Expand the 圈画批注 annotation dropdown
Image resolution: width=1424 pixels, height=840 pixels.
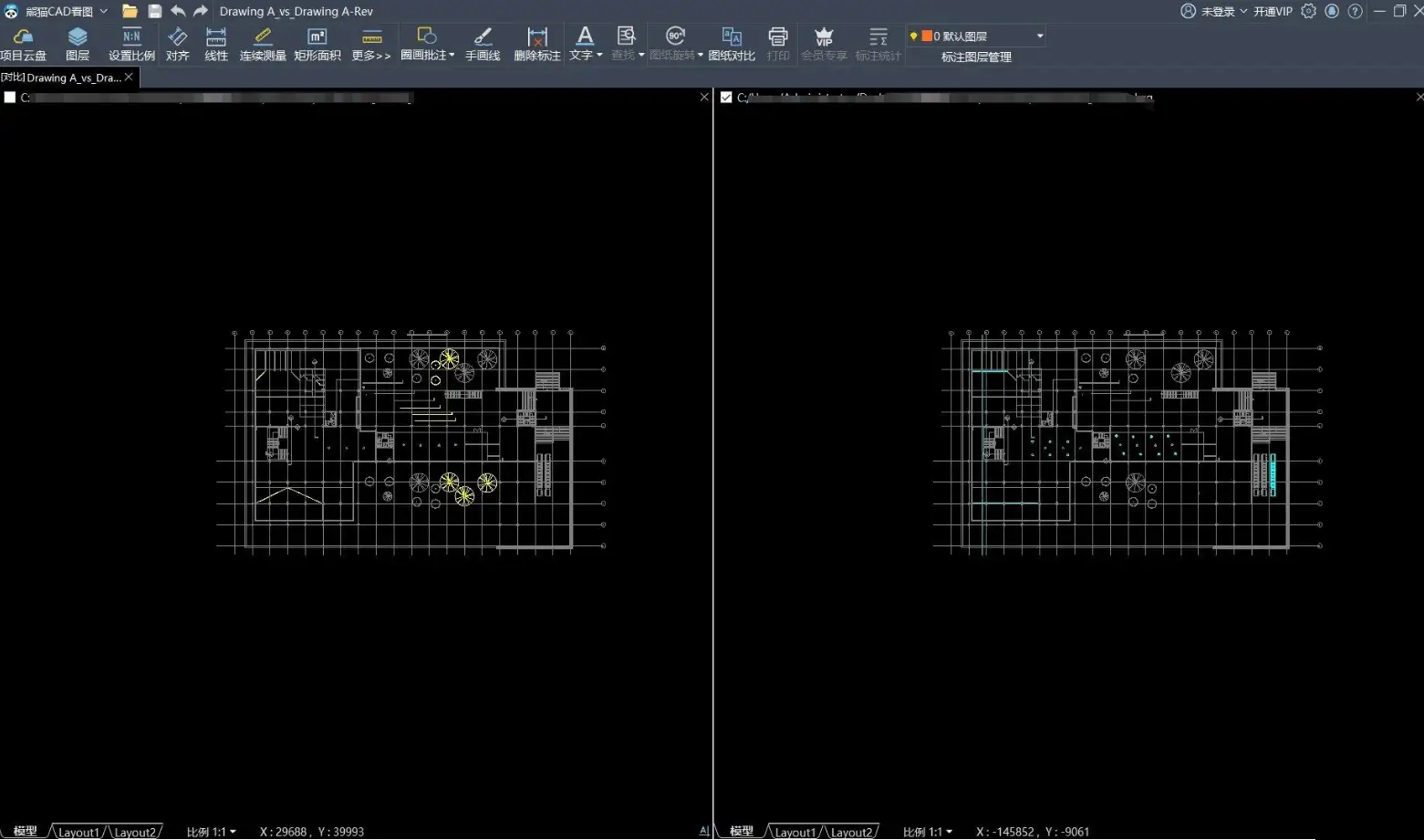coord(452,56)
